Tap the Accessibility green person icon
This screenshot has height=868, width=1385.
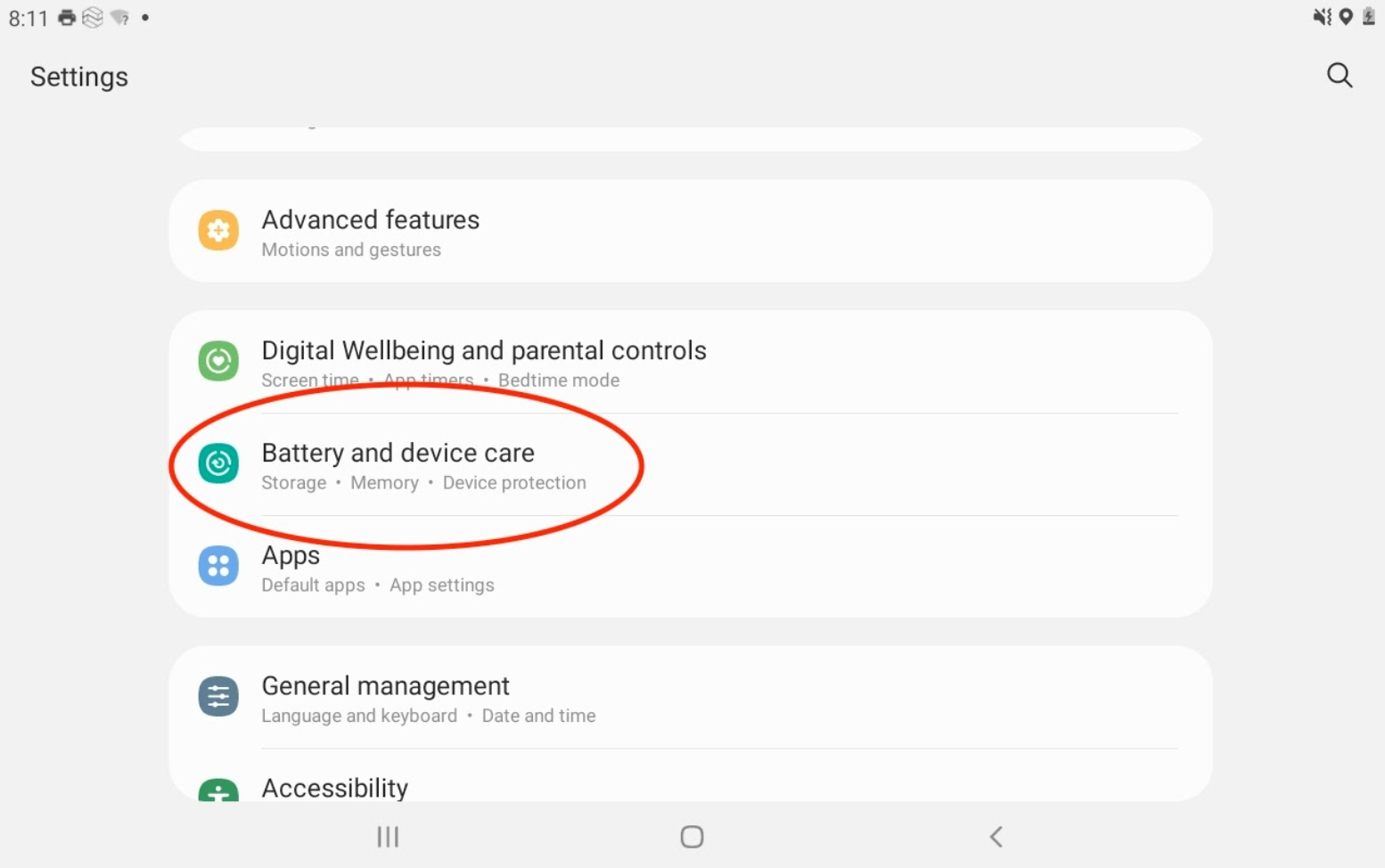pyautogui.click(x=218, y=790)
